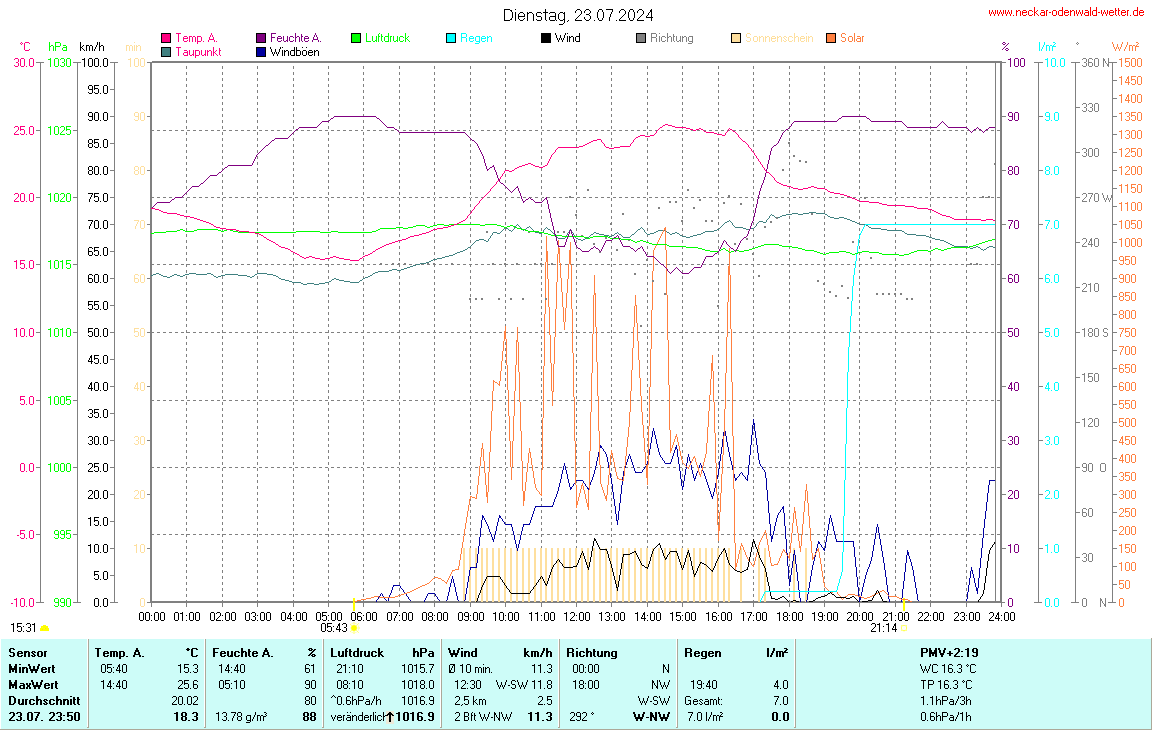
Task: Click the Sonnenschein legend square
Action: coord(736,38)
